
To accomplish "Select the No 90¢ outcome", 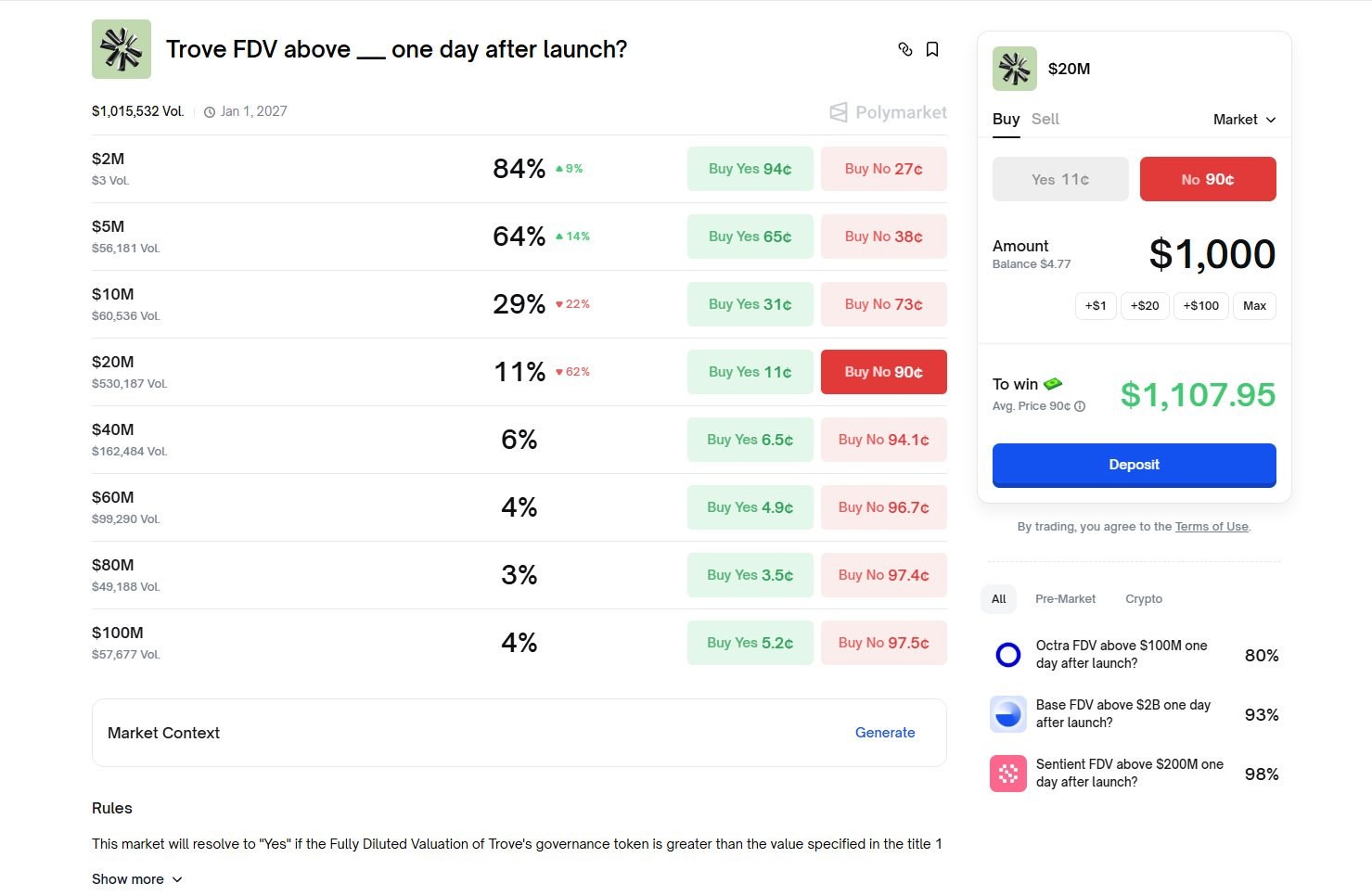I will pos(1208,179).
